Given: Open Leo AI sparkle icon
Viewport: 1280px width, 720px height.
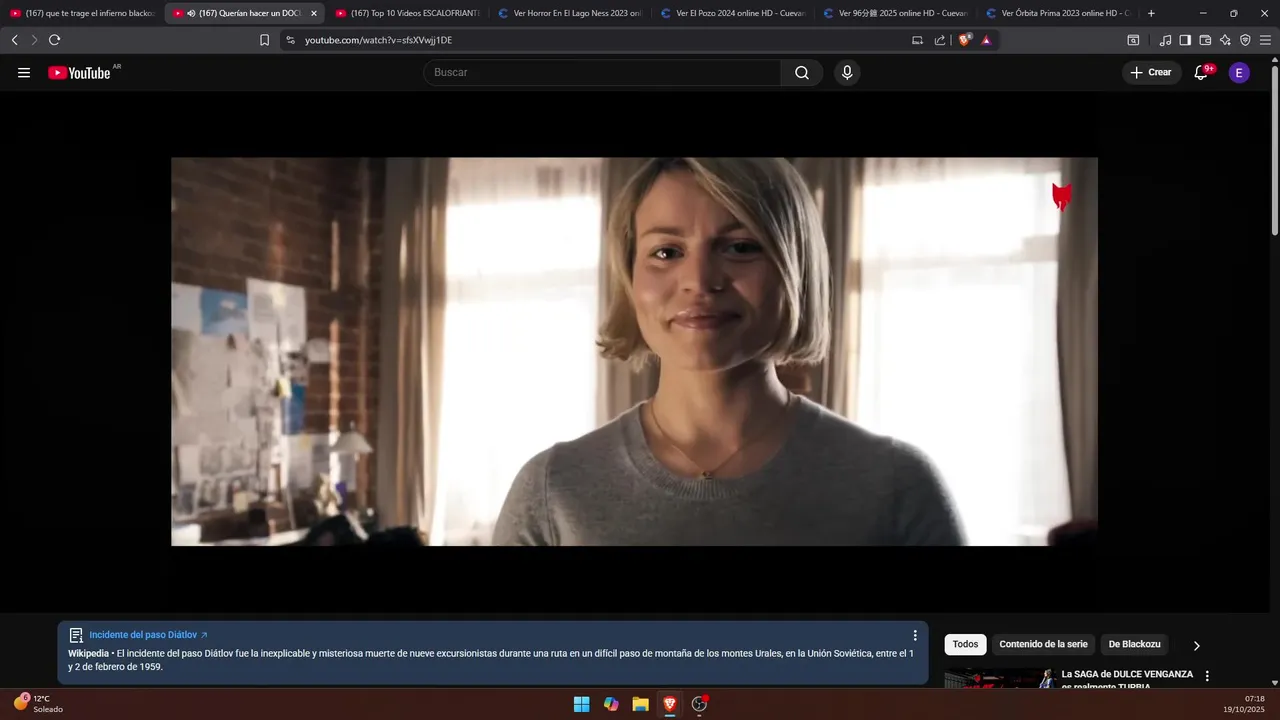Looking at the screenshot, I should 1225,40.
